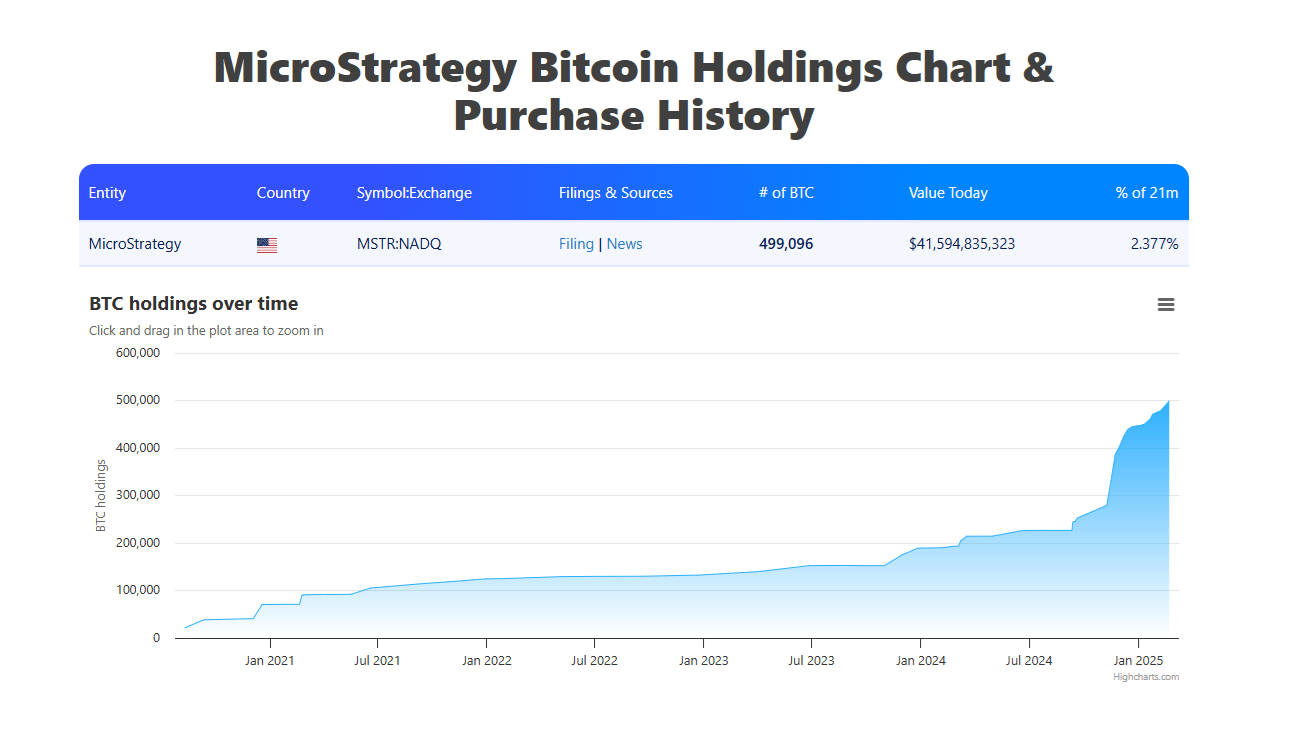Click the MSTR:NADQ exchange symbol

399,243
